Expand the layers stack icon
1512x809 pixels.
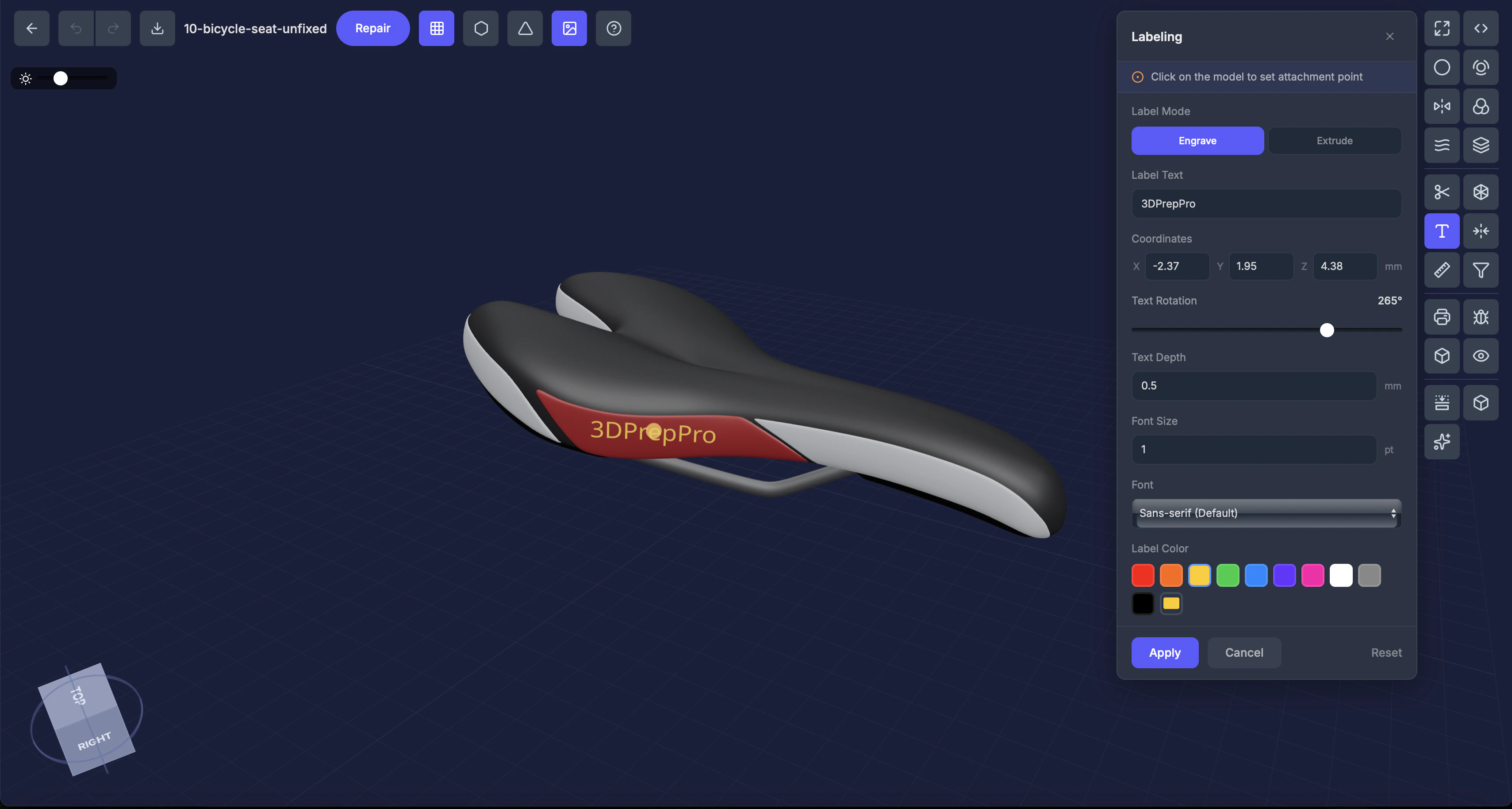[1481, 145]
